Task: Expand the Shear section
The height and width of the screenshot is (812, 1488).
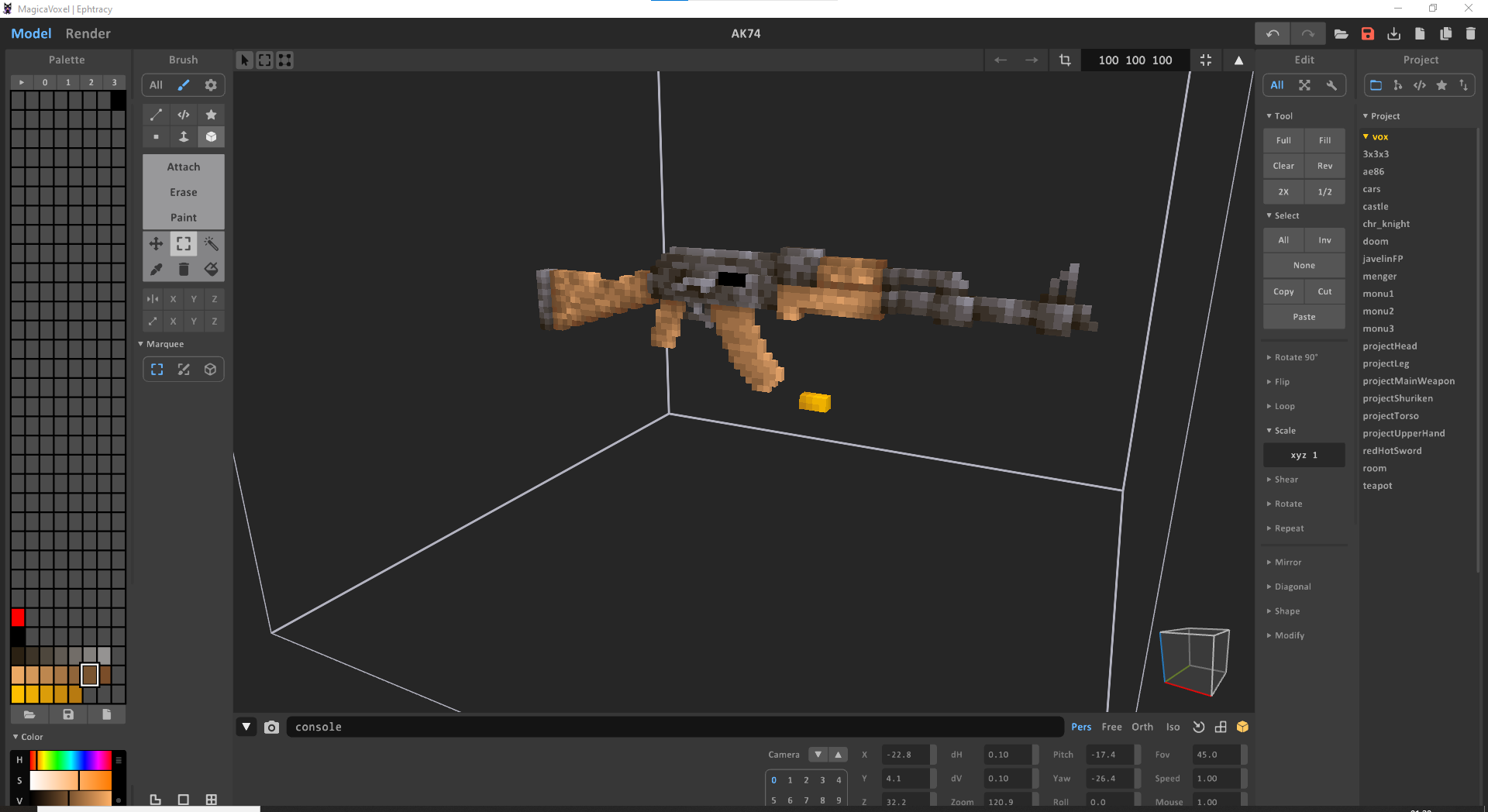Action: [1286, 480]
